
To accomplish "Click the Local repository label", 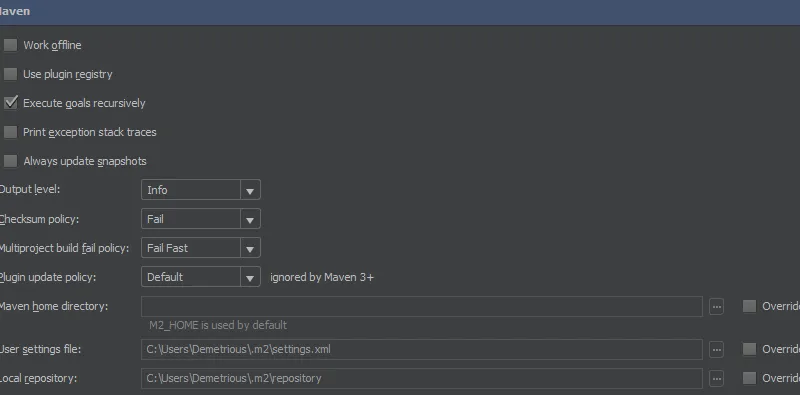I will coord(38,378).
